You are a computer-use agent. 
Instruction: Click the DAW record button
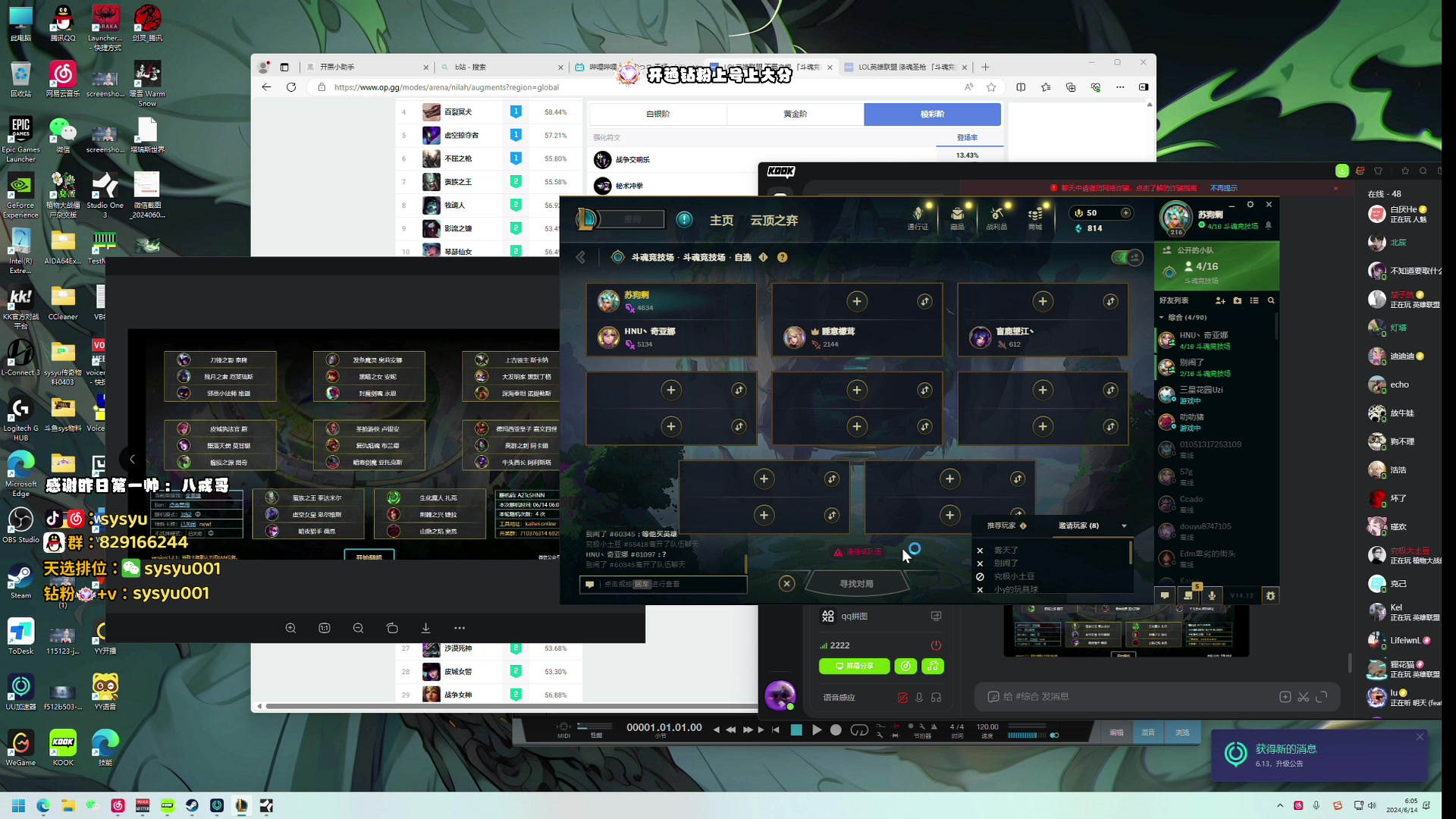pos(836,730)
